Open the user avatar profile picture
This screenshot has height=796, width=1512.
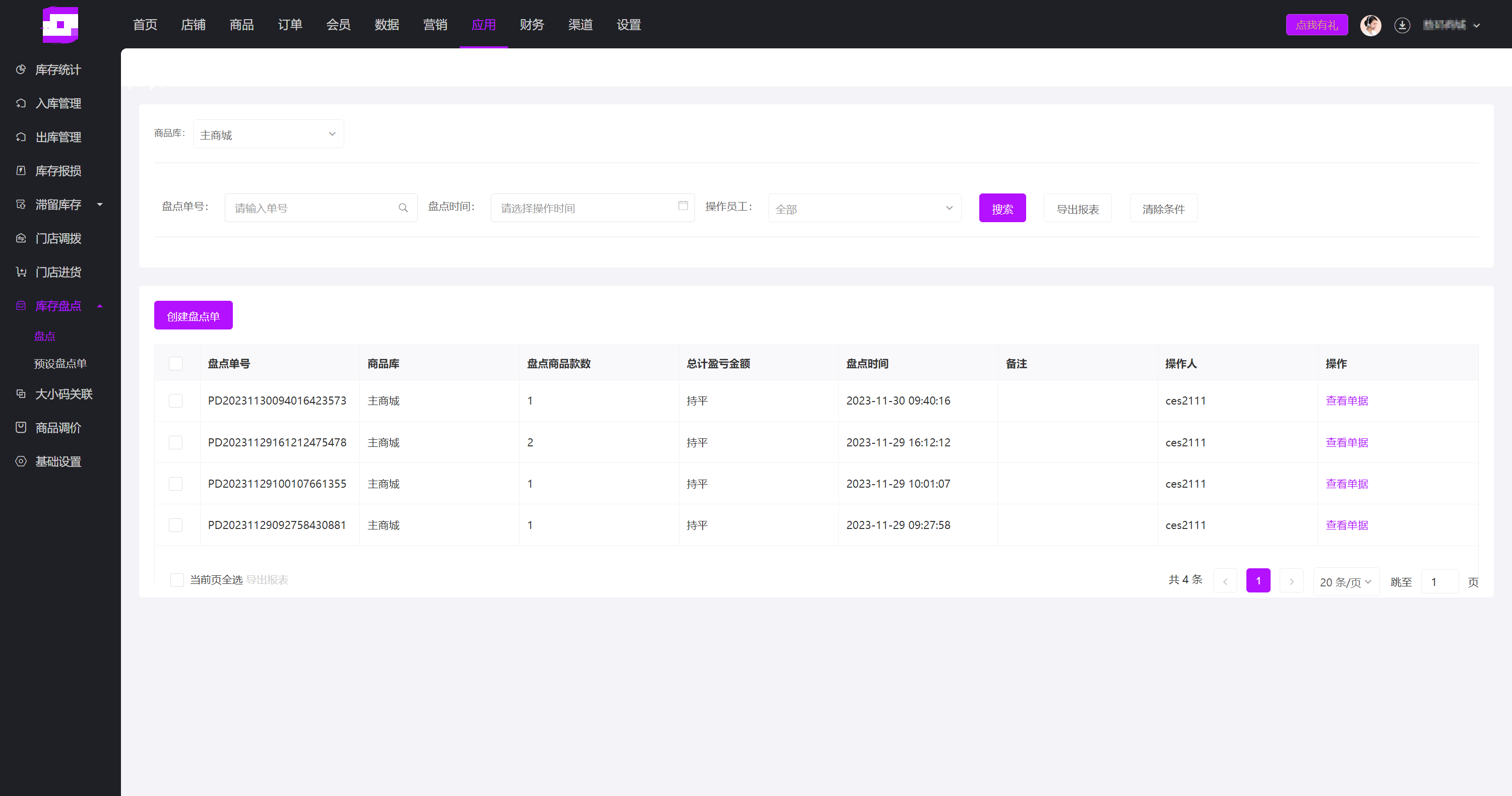pos(1370,25)
